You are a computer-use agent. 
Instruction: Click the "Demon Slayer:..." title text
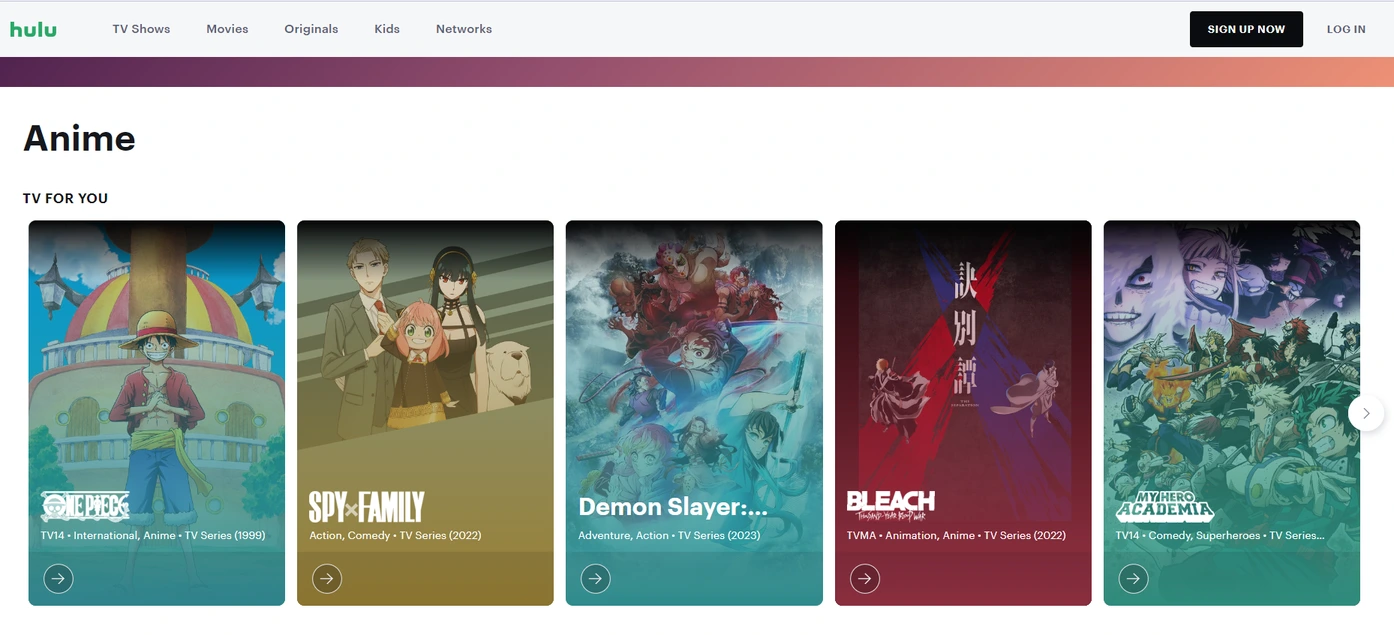click(673, 507)
